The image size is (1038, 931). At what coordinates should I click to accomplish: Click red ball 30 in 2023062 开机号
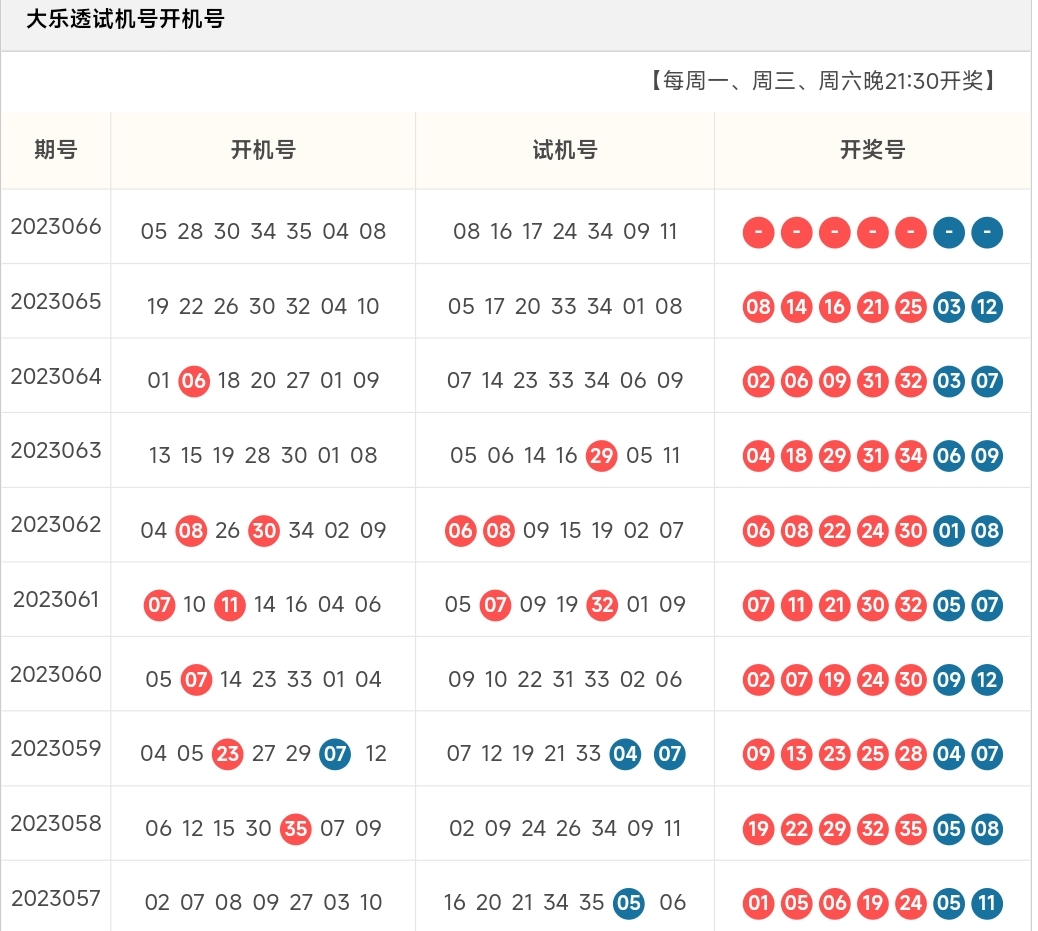(x=264, y=530)
